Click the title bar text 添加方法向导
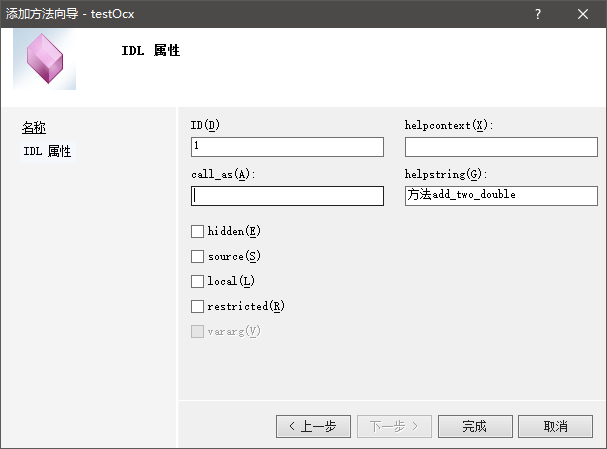607x449 pixels. coord(62,14)
